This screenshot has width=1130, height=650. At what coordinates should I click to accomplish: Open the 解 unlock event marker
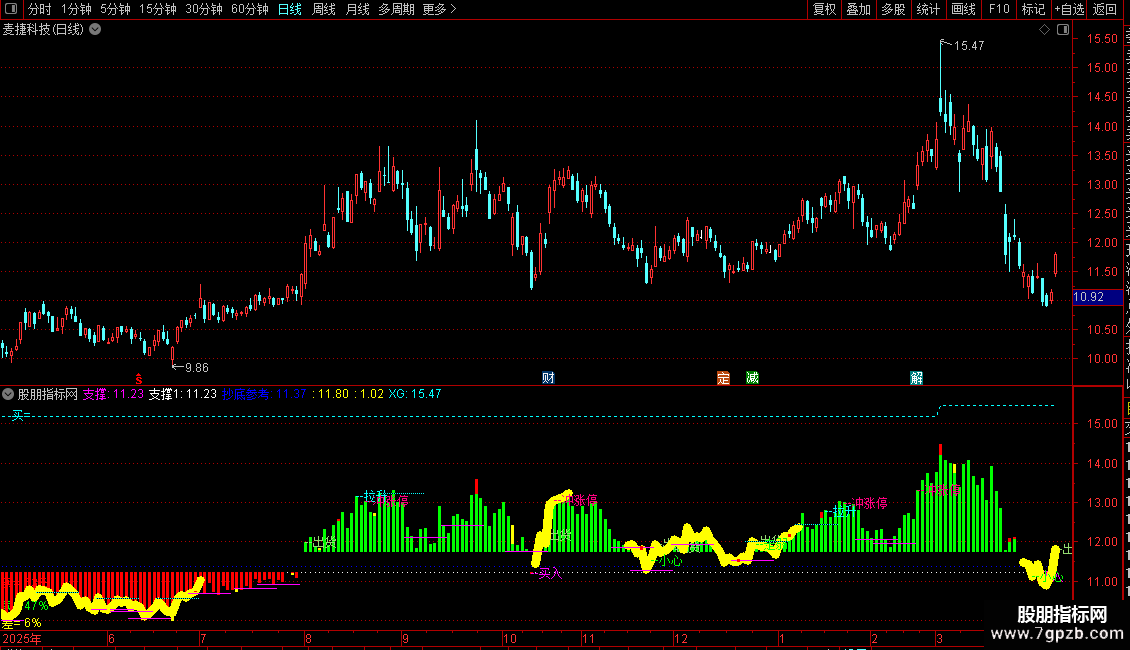pyautogui.click(x=917, y=378)
